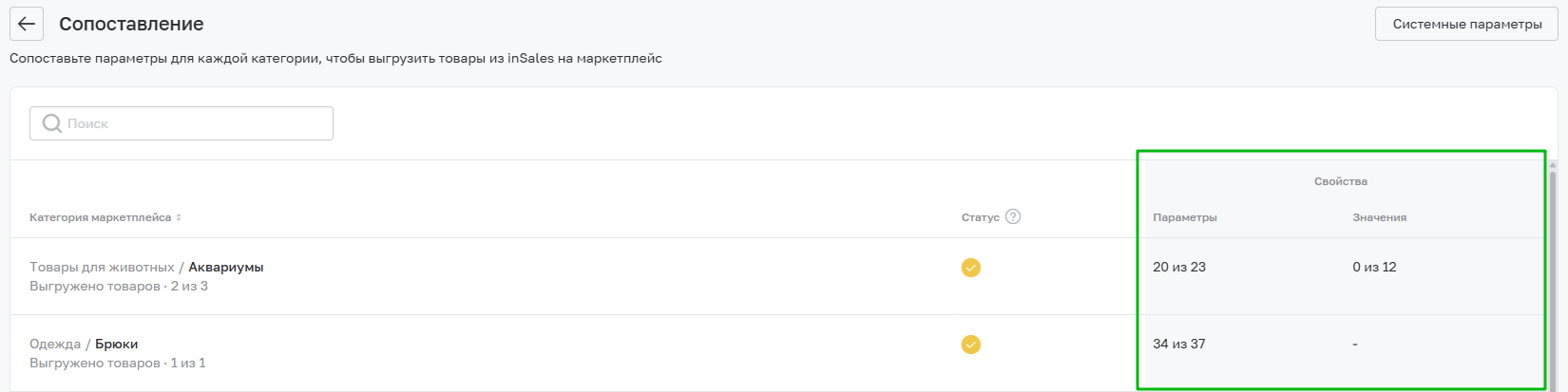
Task: Click the yellow status checkmark for Аквариумы
Action: (970, 268)
